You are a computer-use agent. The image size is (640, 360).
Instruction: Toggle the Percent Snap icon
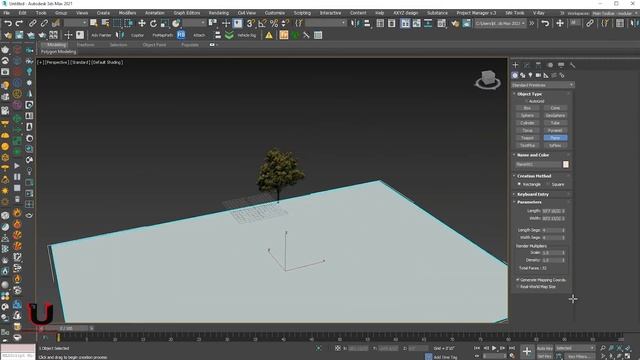(274, 23)
